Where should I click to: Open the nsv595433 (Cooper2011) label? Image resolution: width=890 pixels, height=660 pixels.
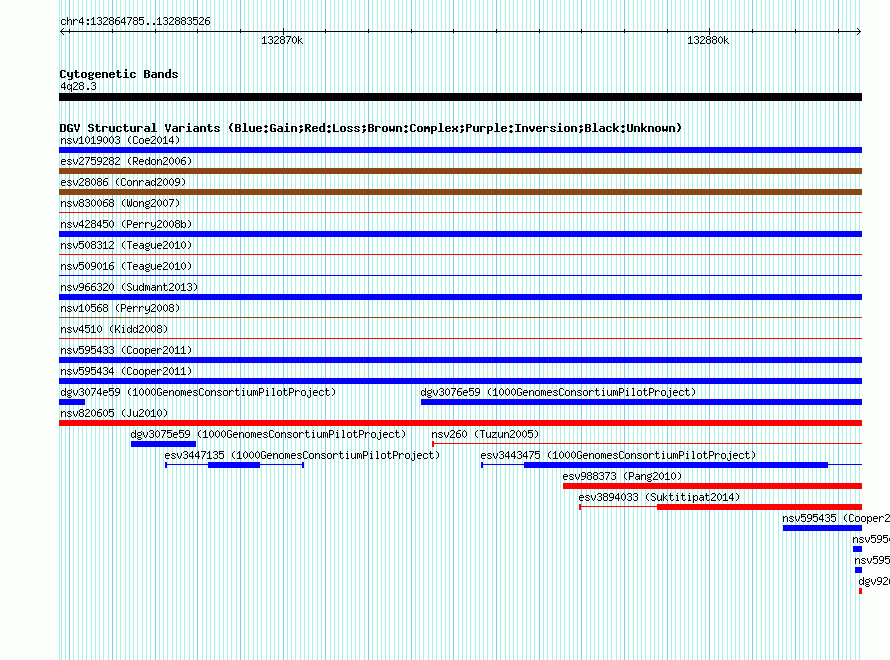tap(126, 350)
